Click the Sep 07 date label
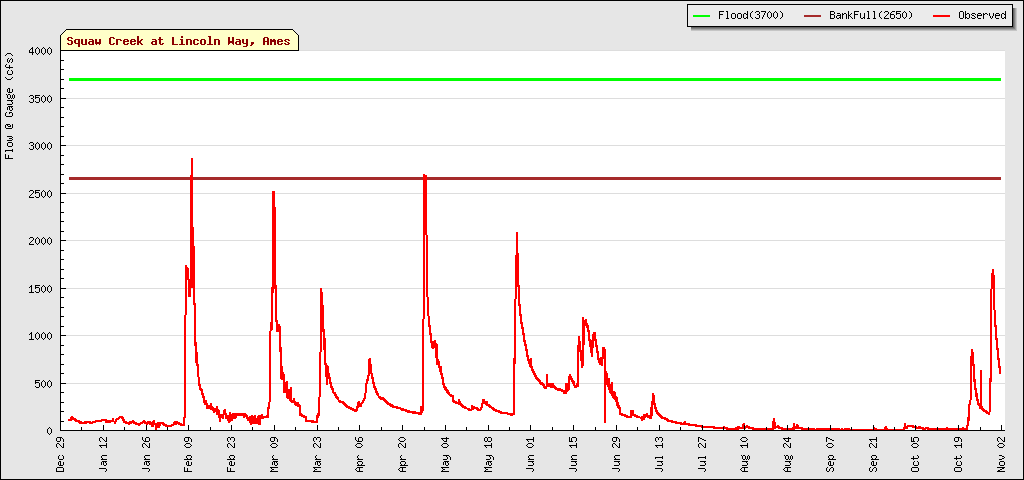Screen dimensions: 1024x480 831,455
